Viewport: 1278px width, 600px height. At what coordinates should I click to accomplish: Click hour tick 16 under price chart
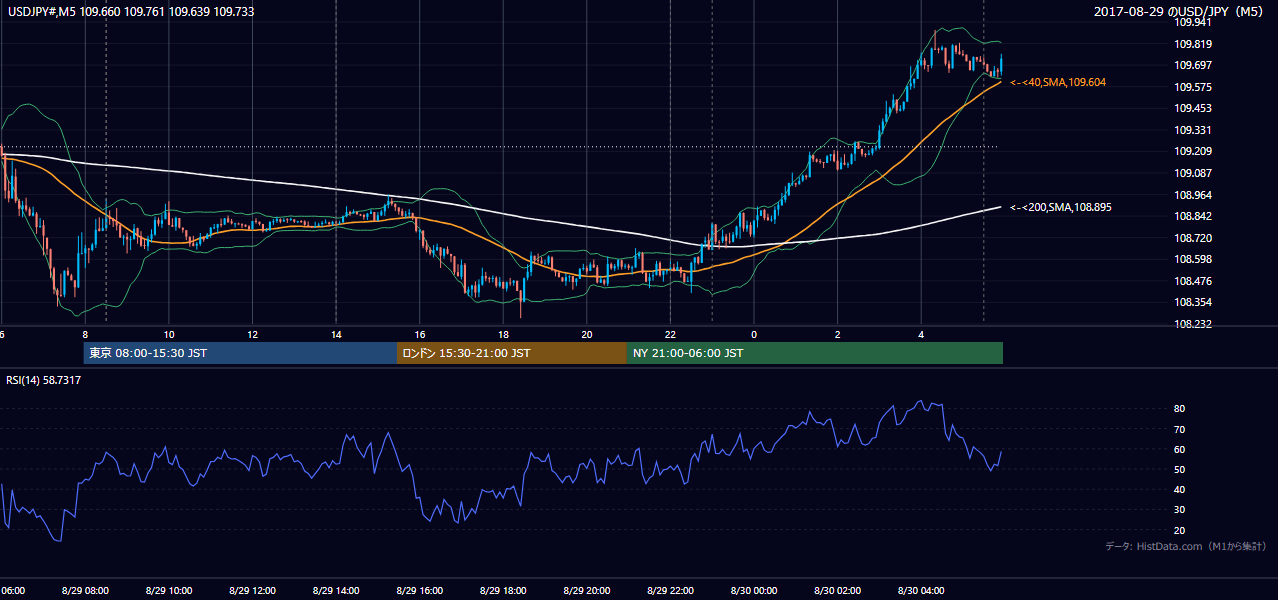coord(420,334)
